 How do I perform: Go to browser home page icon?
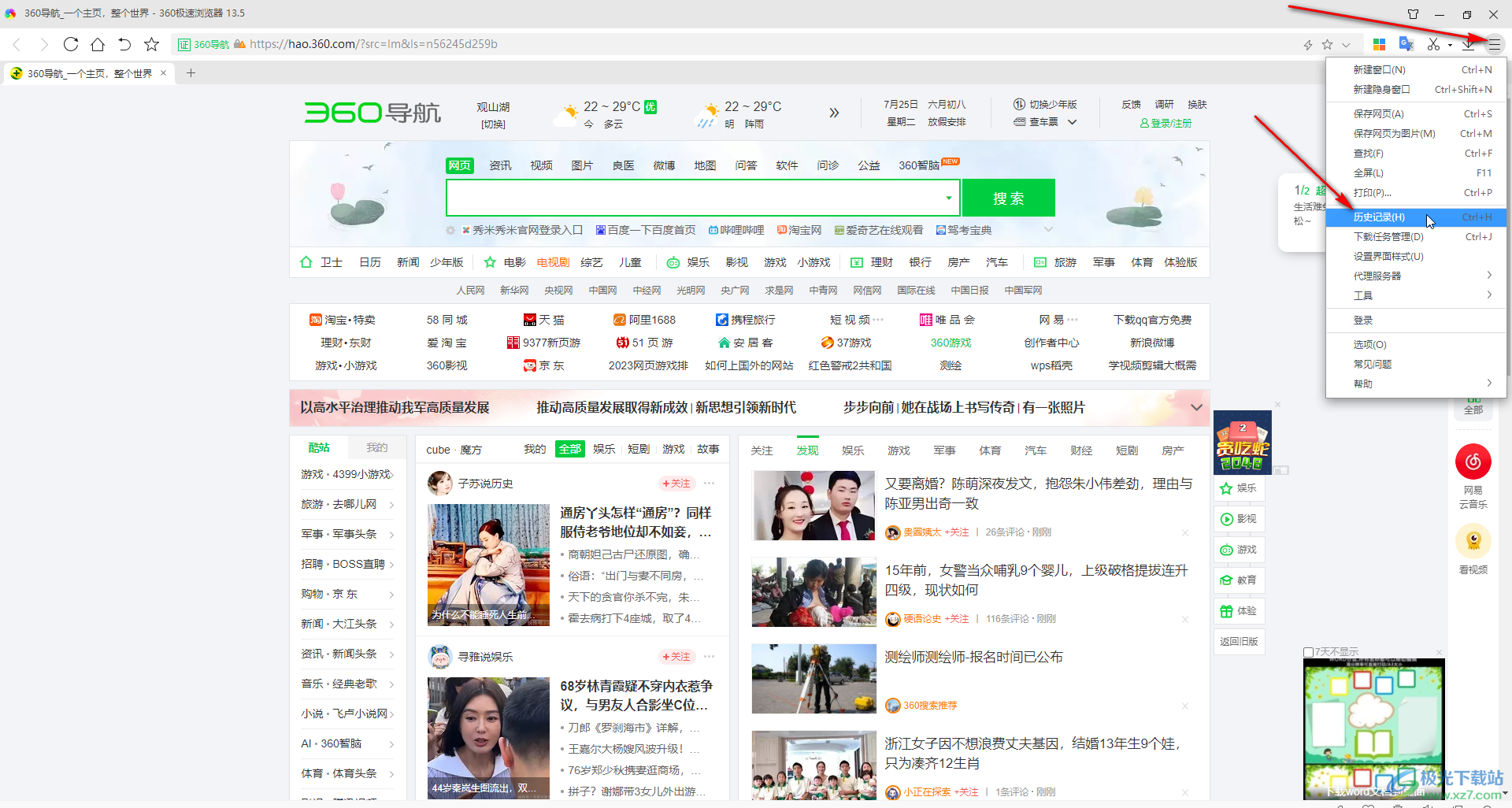(x=98, y=44)
